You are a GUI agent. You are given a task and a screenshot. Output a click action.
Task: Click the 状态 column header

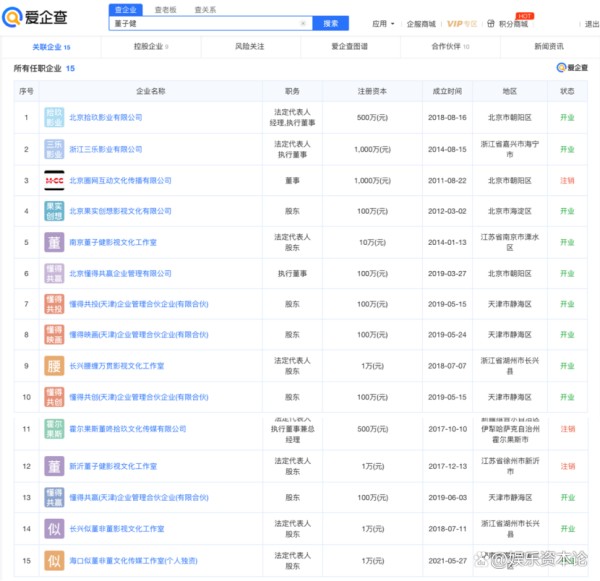pyautogui.click(x=567, y=91)
